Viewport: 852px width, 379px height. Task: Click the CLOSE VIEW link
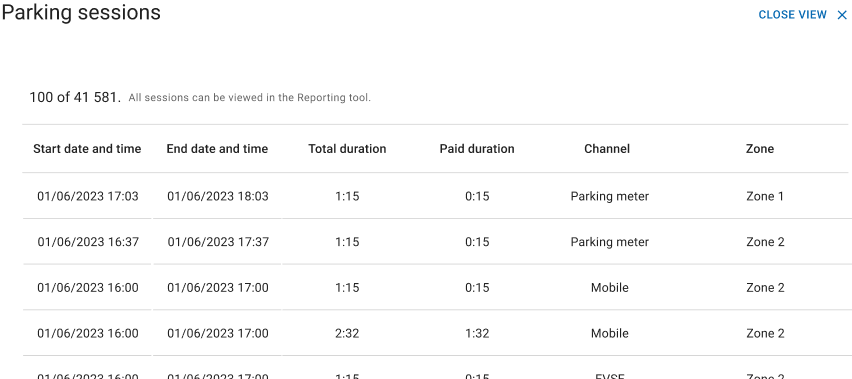point(792,15)
